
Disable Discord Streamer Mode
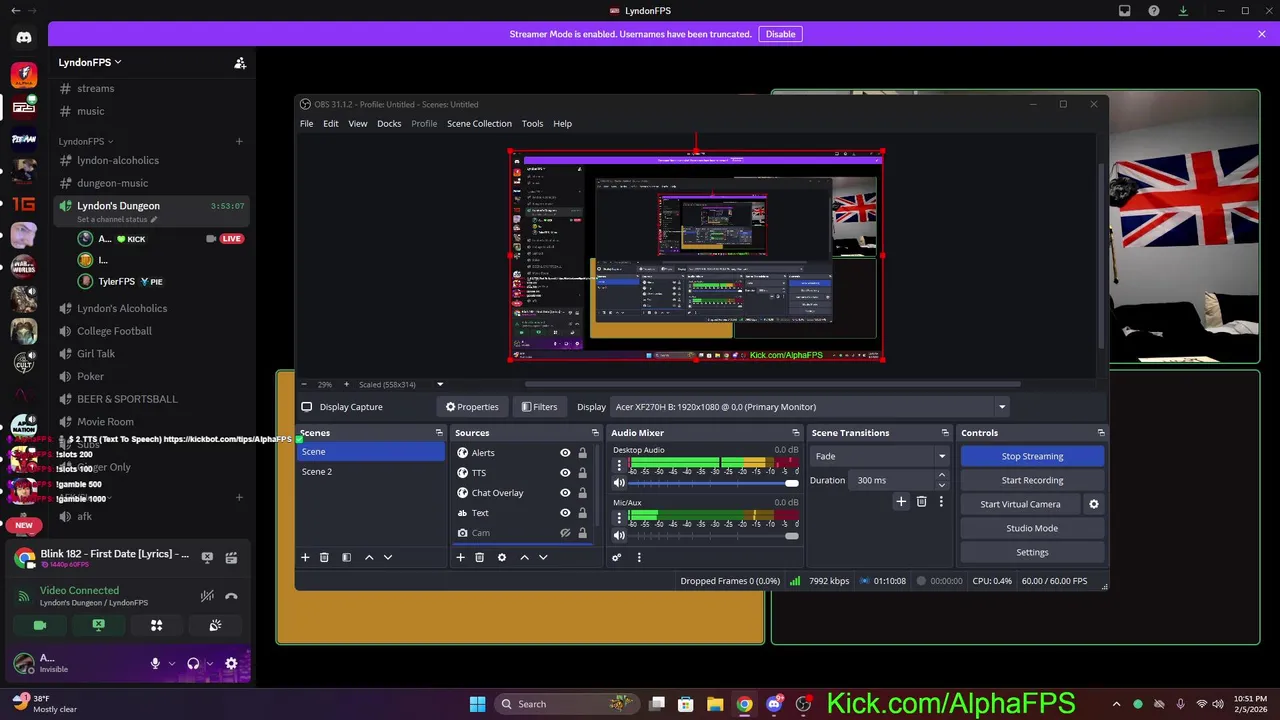click(x=780, y=34)
